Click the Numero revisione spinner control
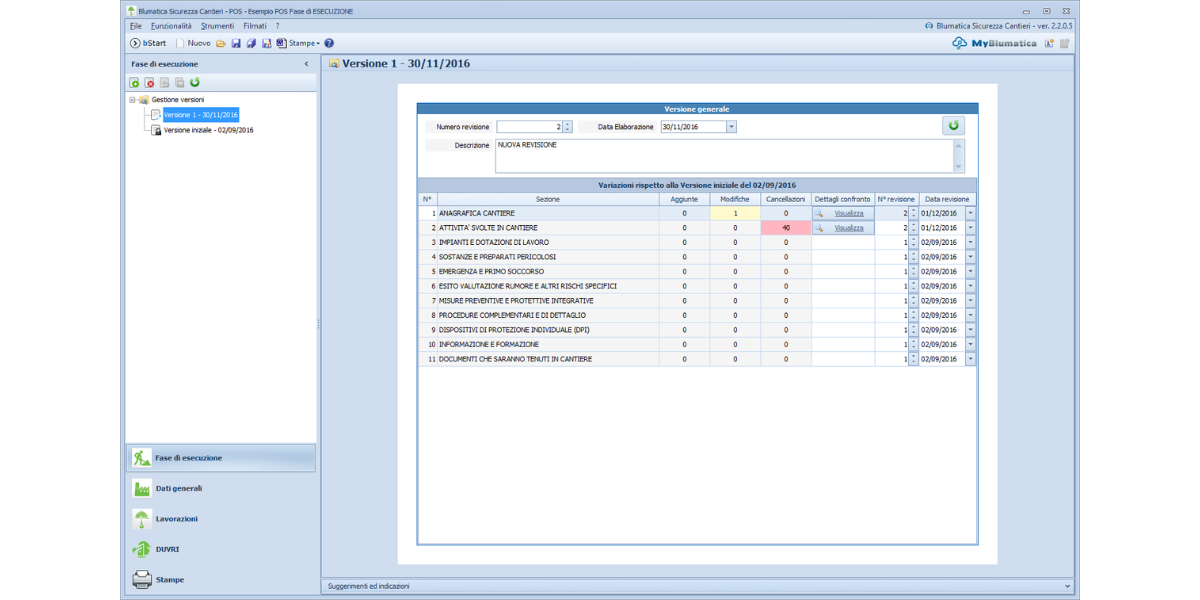This screenshot has width=1200, height=600. point(567,127)
